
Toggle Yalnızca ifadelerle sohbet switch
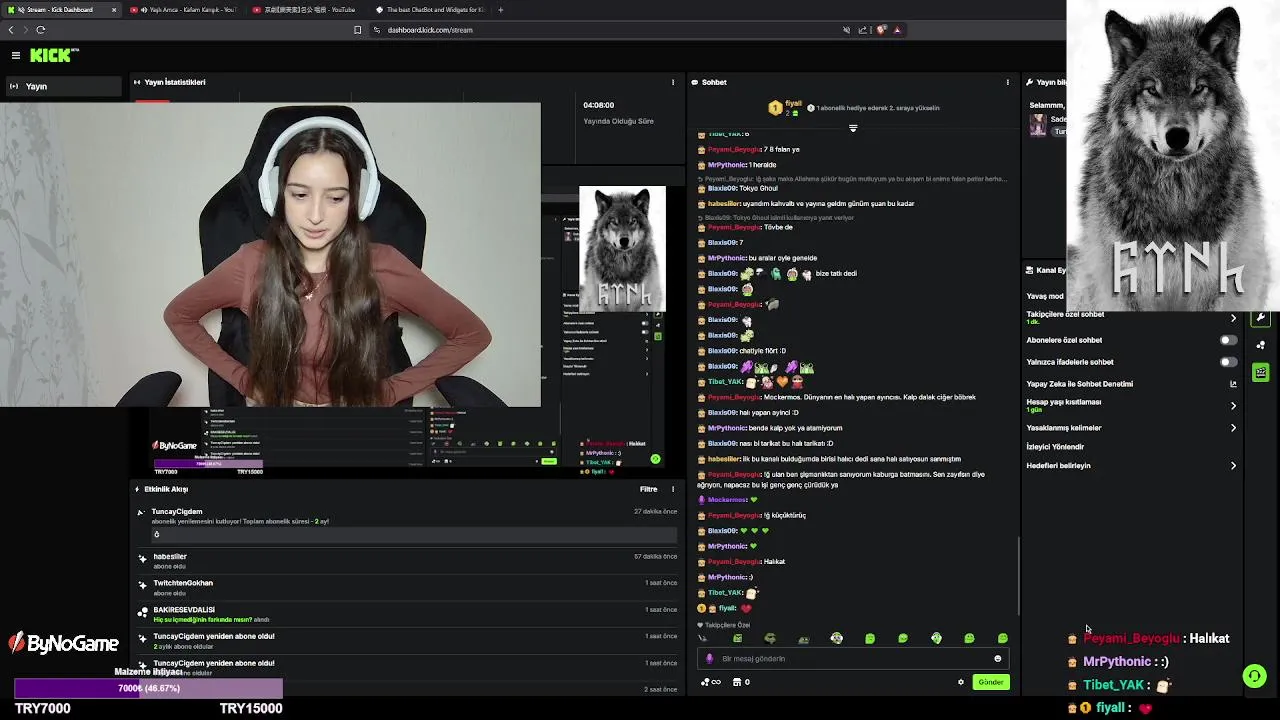pyautogui.click(x=1228, y=362)
